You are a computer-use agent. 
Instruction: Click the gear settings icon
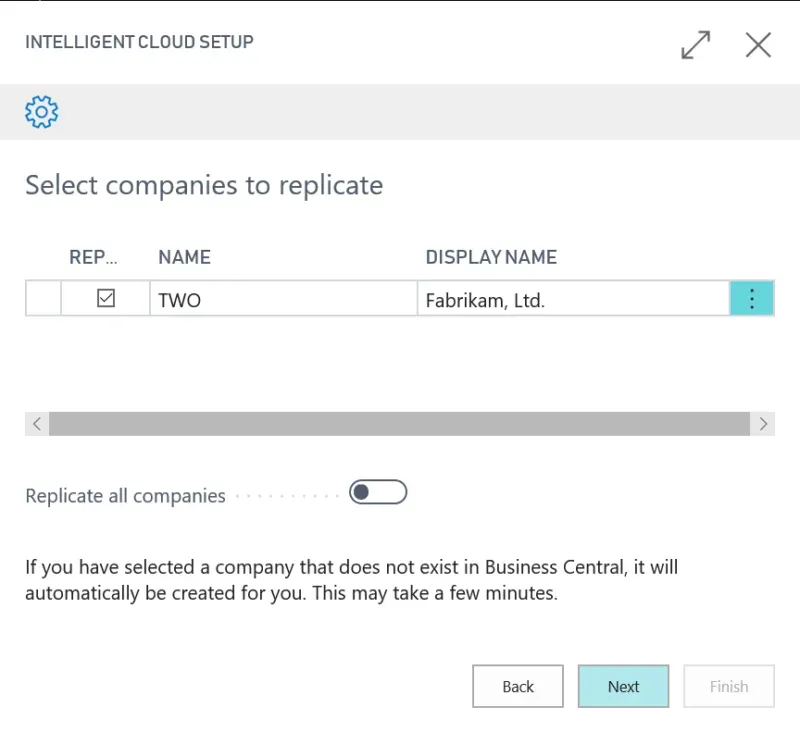[x=42, y=112]
